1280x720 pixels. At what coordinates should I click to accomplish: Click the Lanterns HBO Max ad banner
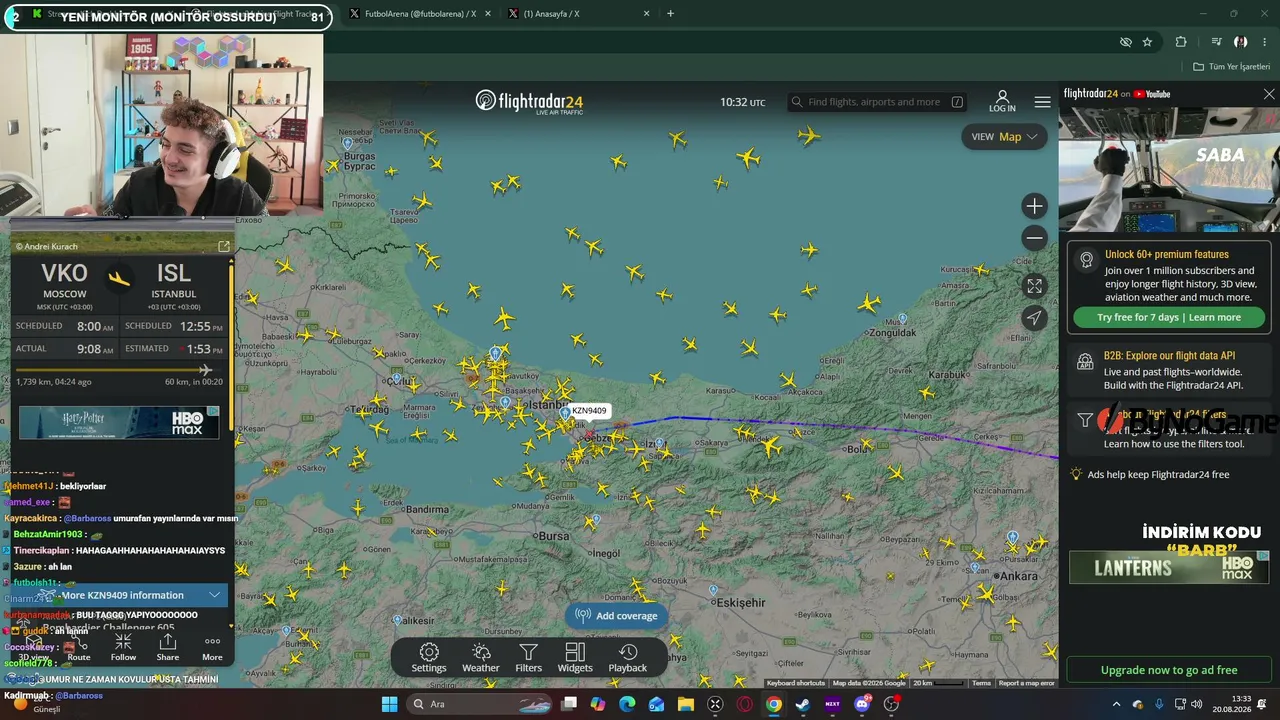coord(1169,567)
